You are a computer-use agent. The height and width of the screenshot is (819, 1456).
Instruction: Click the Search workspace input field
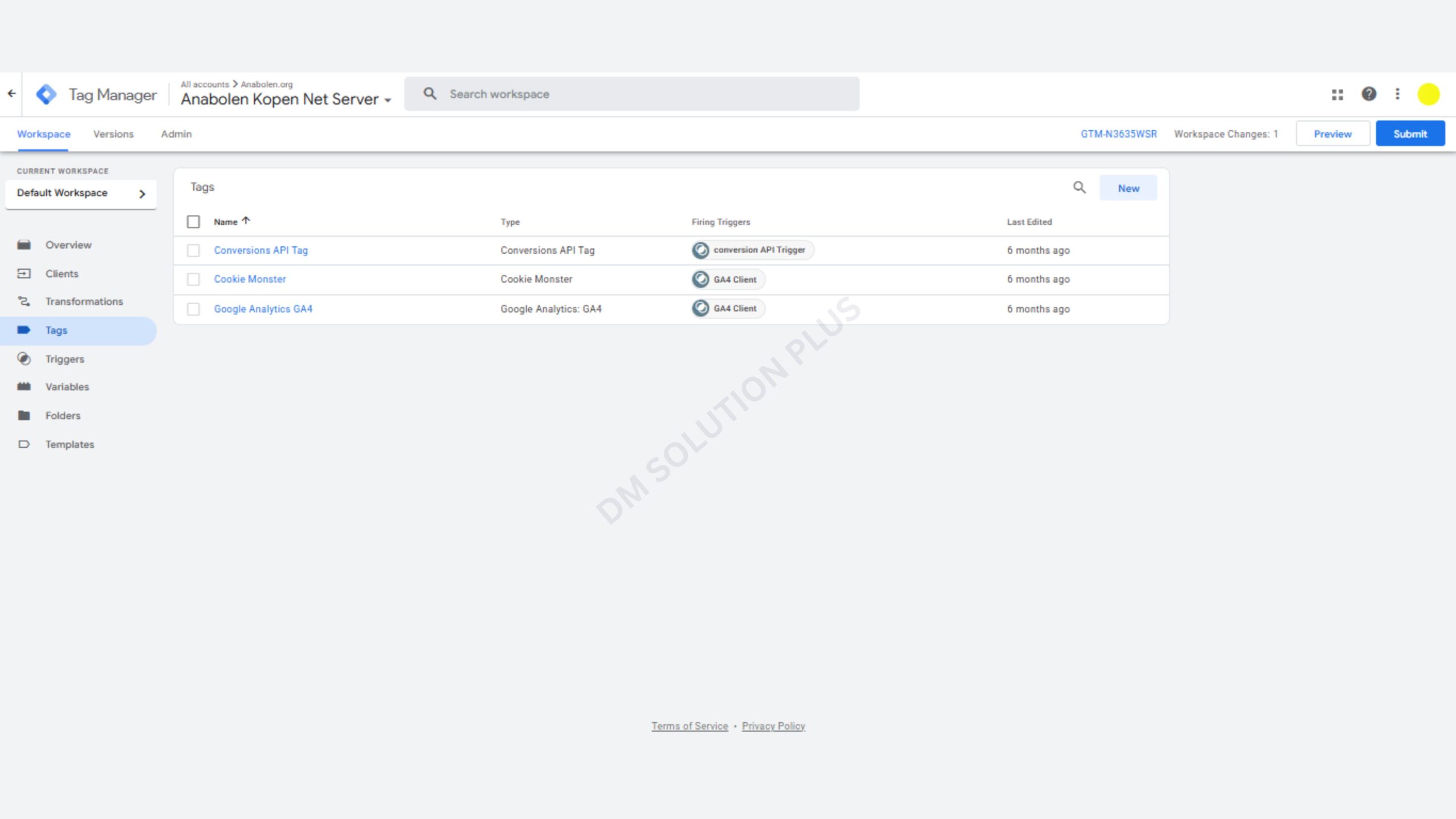pyautogui.click(x=631, y=94)
